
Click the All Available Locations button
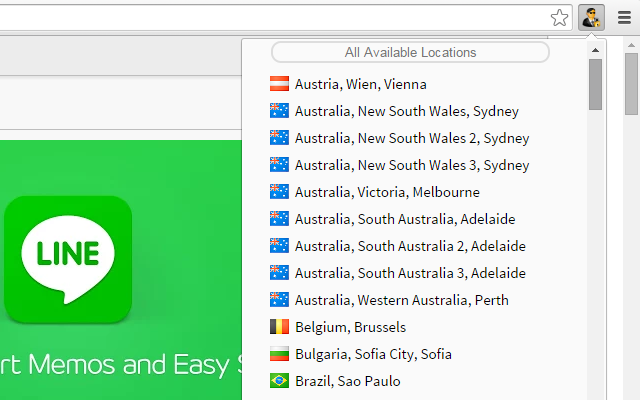point(410,52)
